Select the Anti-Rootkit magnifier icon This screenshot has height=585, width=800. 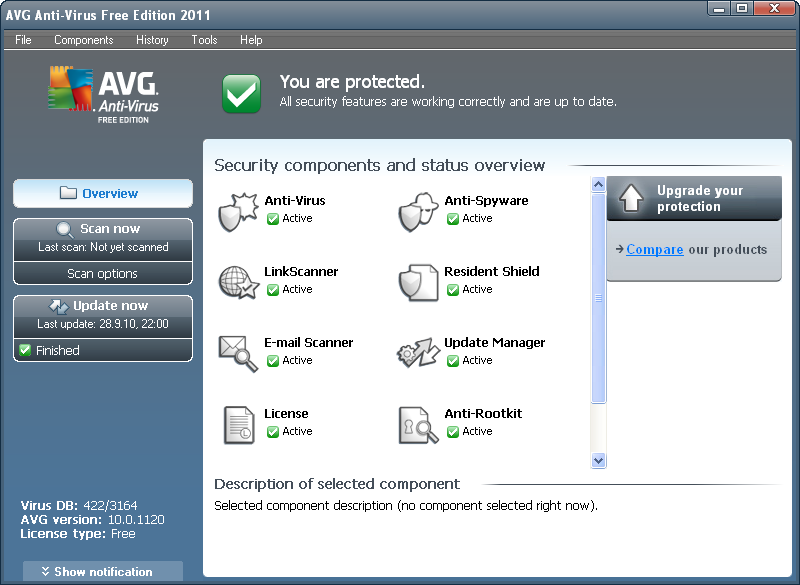tap(418, 425)
